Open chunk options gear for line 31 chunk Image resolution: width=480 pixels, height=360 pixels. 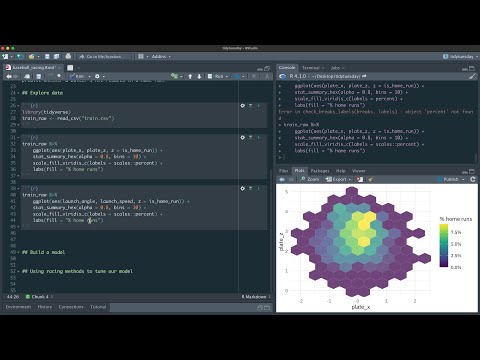click(x=243, y=137)
